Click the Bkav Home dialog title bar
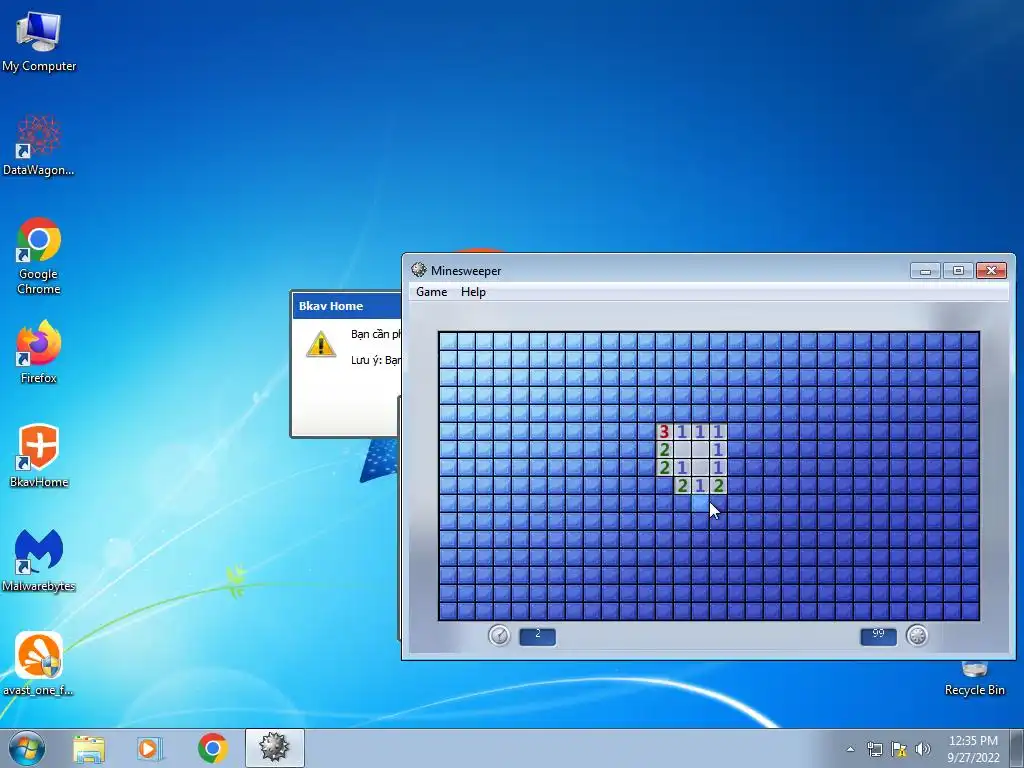Image resolution: width=1024 pixels, height=768 pixels. coord(347,306)
